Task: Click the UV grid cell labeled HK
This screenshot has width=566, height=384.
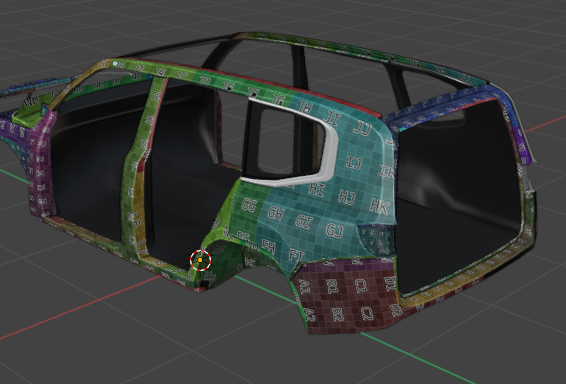Action: pos(379,206)
